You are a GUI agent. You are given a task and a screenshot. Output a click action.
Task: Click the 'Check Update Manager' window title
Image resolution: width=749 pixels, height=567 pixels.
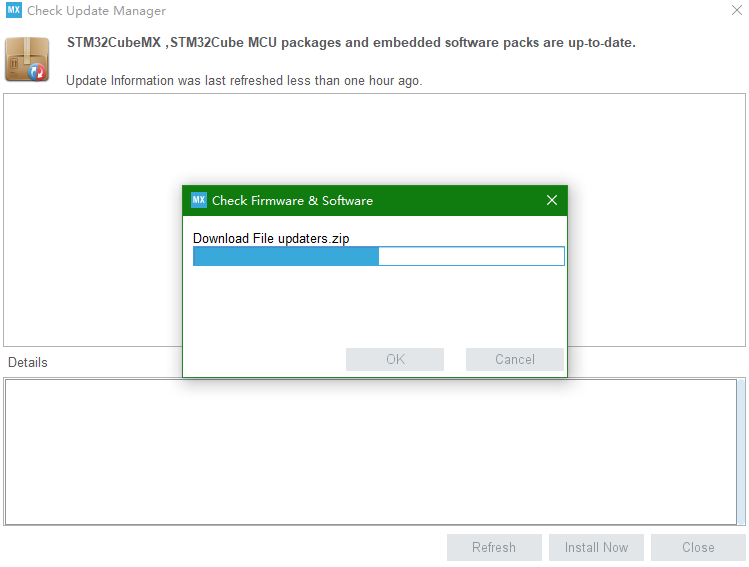(96, 11)
